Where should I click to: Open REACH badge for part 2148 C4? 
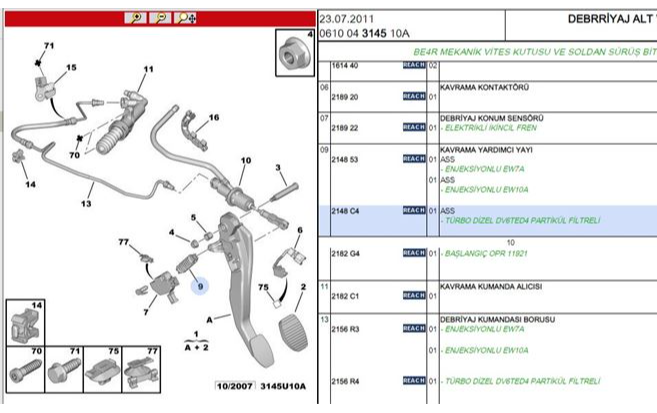414,210
